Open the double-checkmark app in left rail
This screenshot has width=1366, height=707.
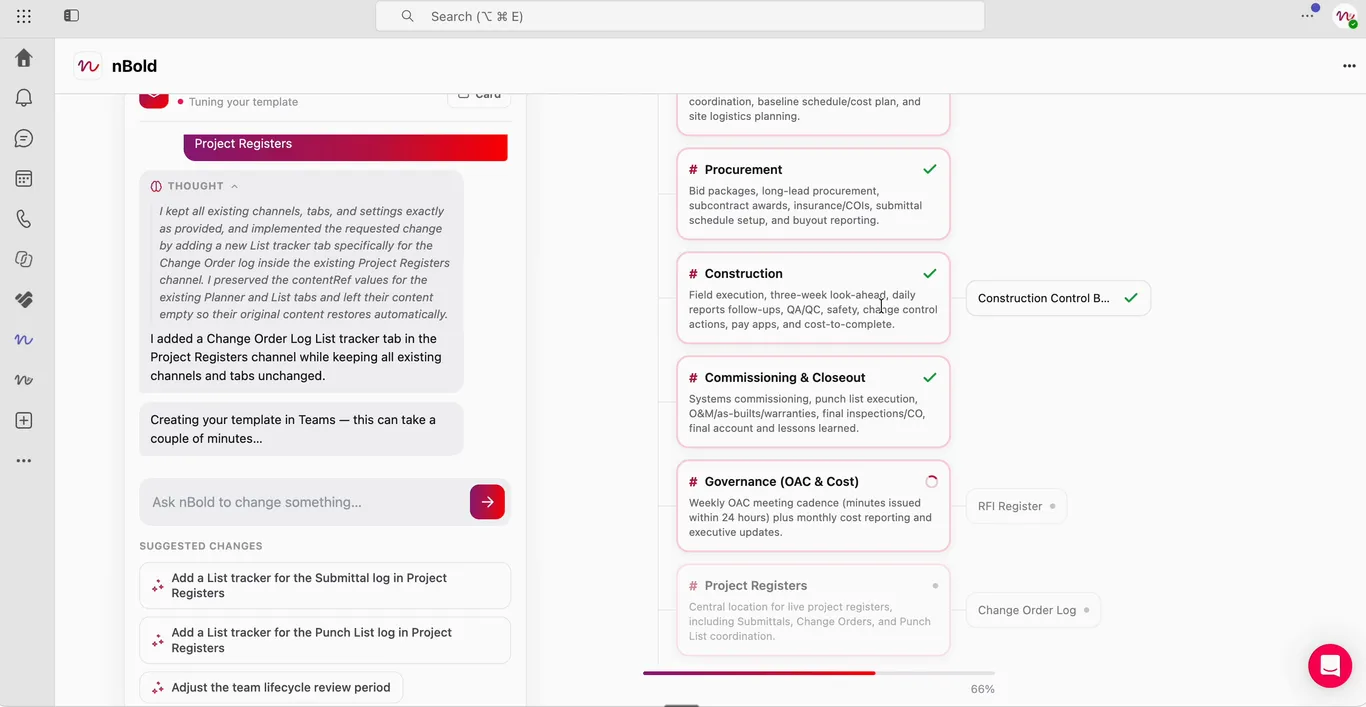[24, 300]
